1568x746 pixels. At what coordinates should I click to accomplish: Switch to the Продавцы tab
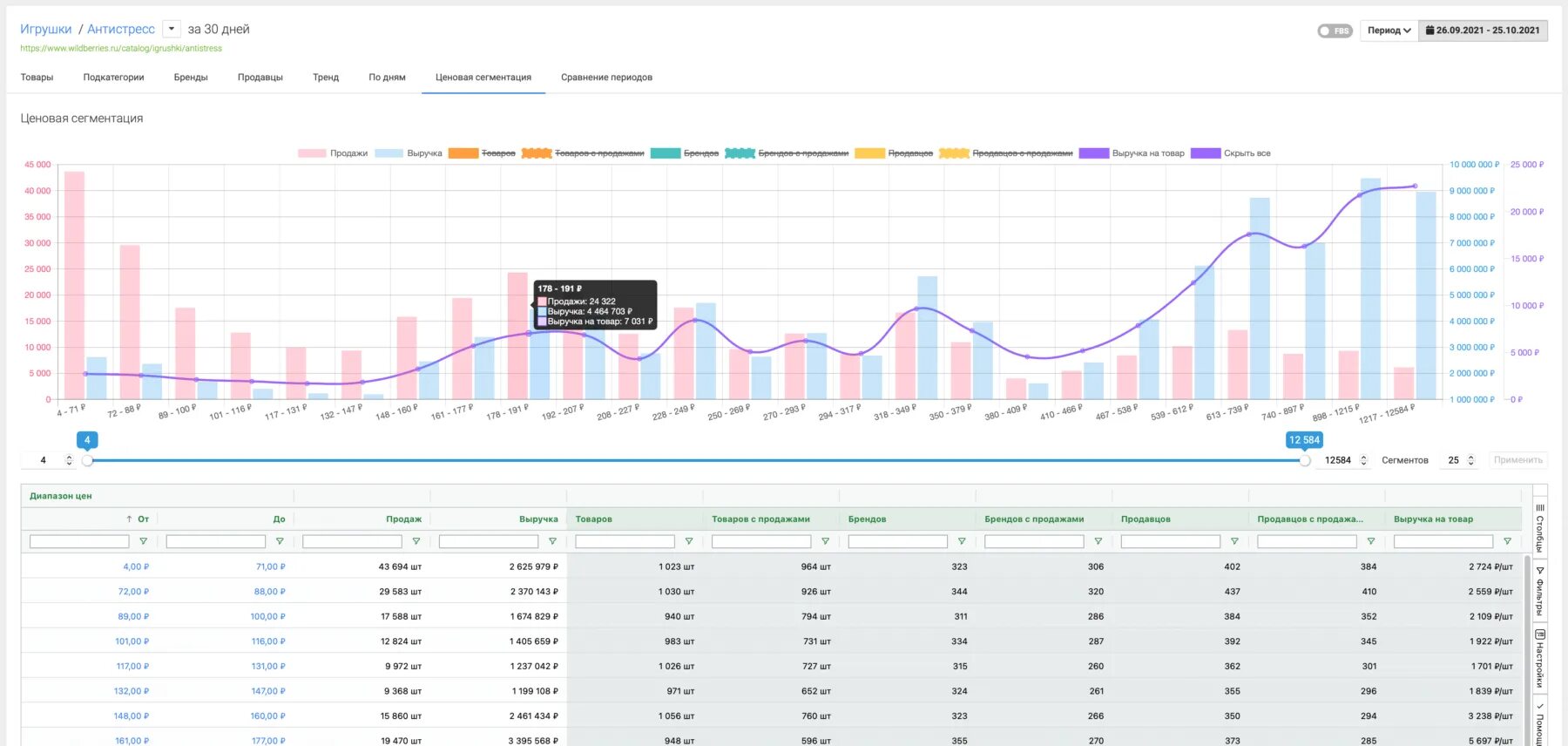(x=260, y=78)
